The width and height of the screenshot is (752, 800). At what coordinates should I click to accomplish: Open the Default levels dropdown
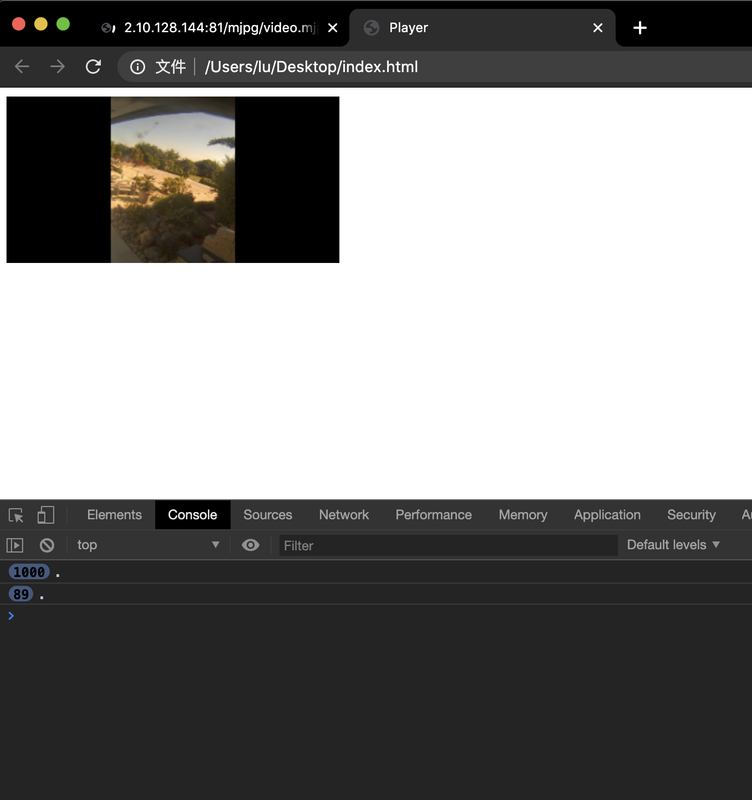point(673,545)
